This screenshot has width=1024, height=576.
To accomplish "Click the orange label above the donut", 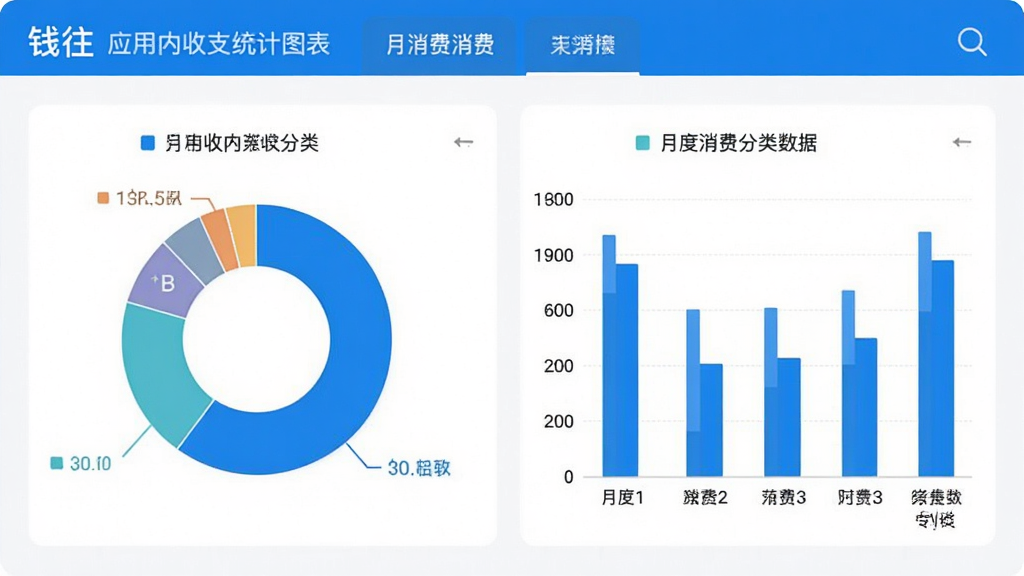I will (148, 198).
